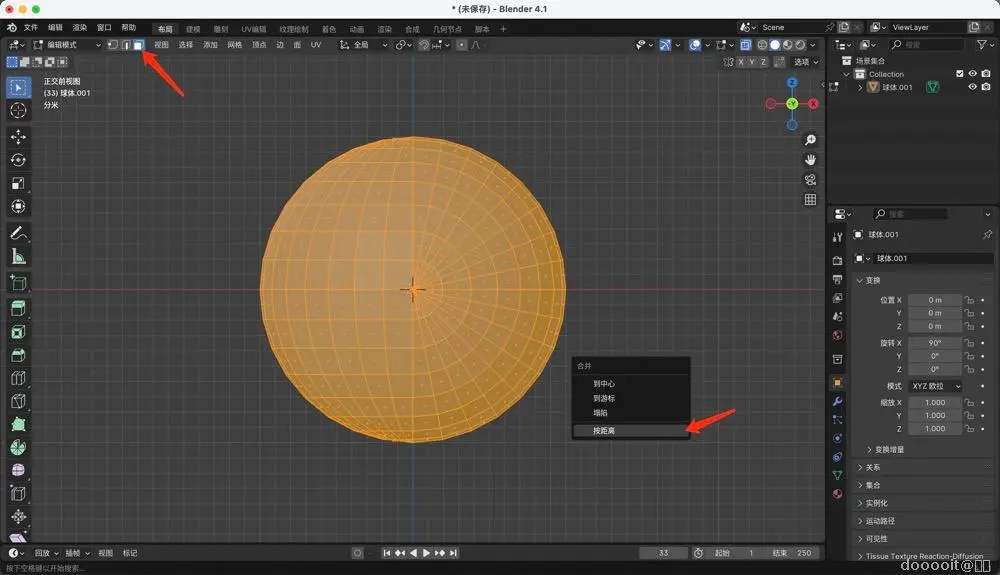The image size is (1000, 575).
Task: Switch to vertex select mode
Action: click(x=112, y=45)
